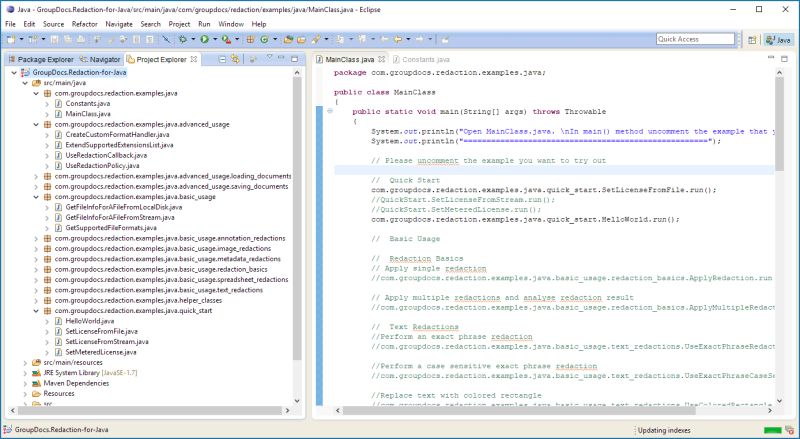Click the green Run button icon

pyautogui.click(x=205, y=39)
